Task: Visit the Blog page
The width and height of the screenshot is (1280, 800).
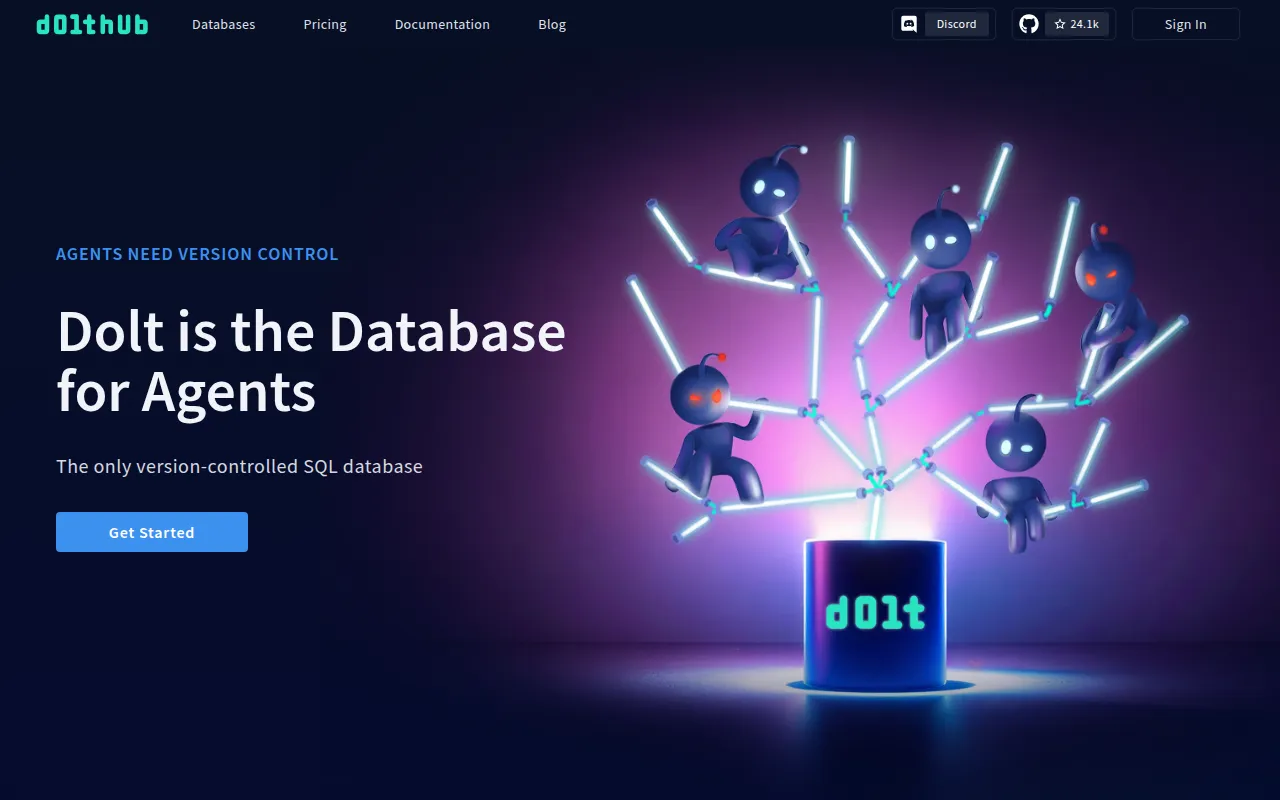Action: [552, 24]
